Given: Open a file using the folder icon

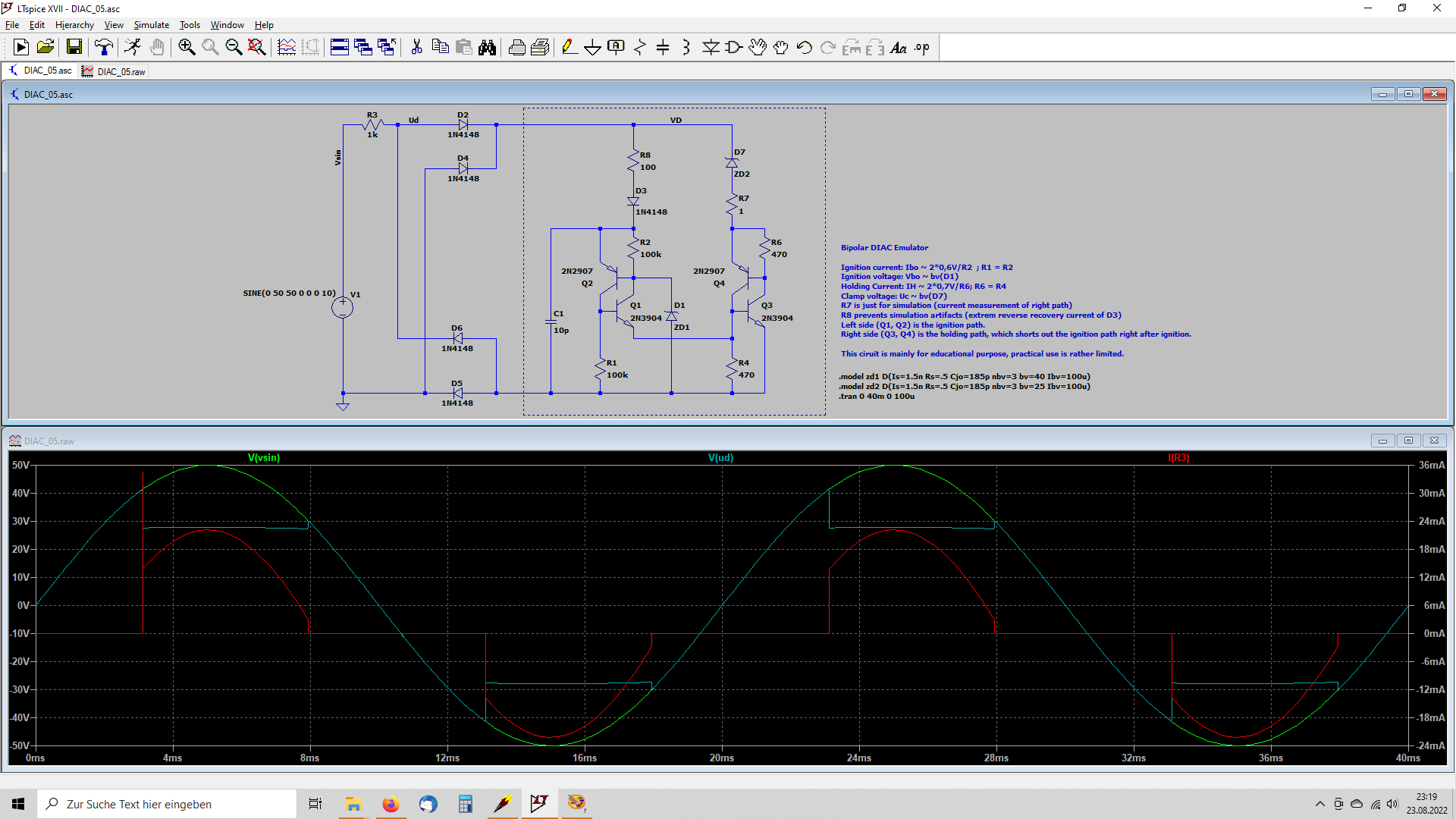Looking at the screenshot, I should [45, 47].
